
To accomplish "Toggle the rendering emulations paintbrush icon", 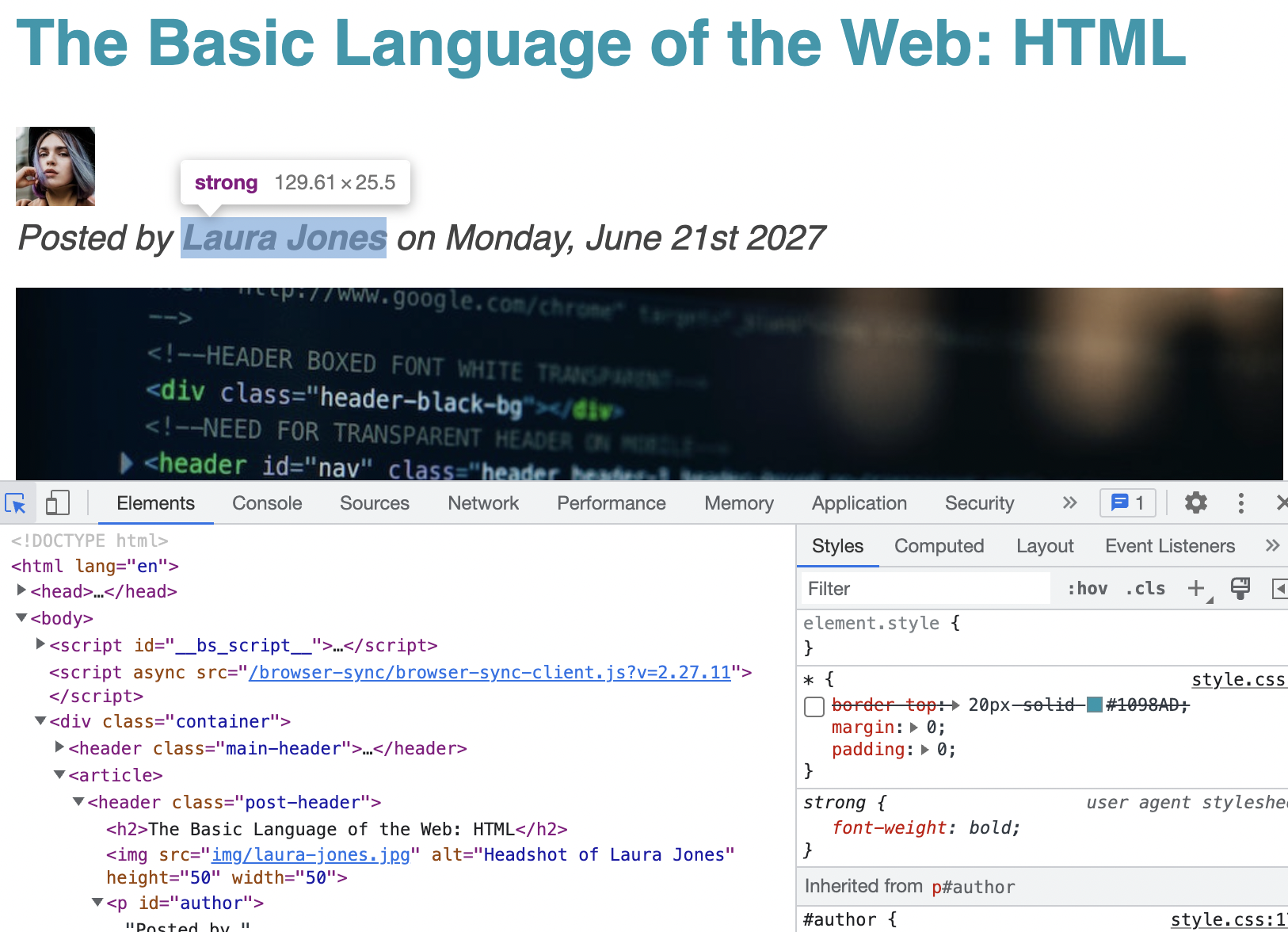I will pos(1240,588).
